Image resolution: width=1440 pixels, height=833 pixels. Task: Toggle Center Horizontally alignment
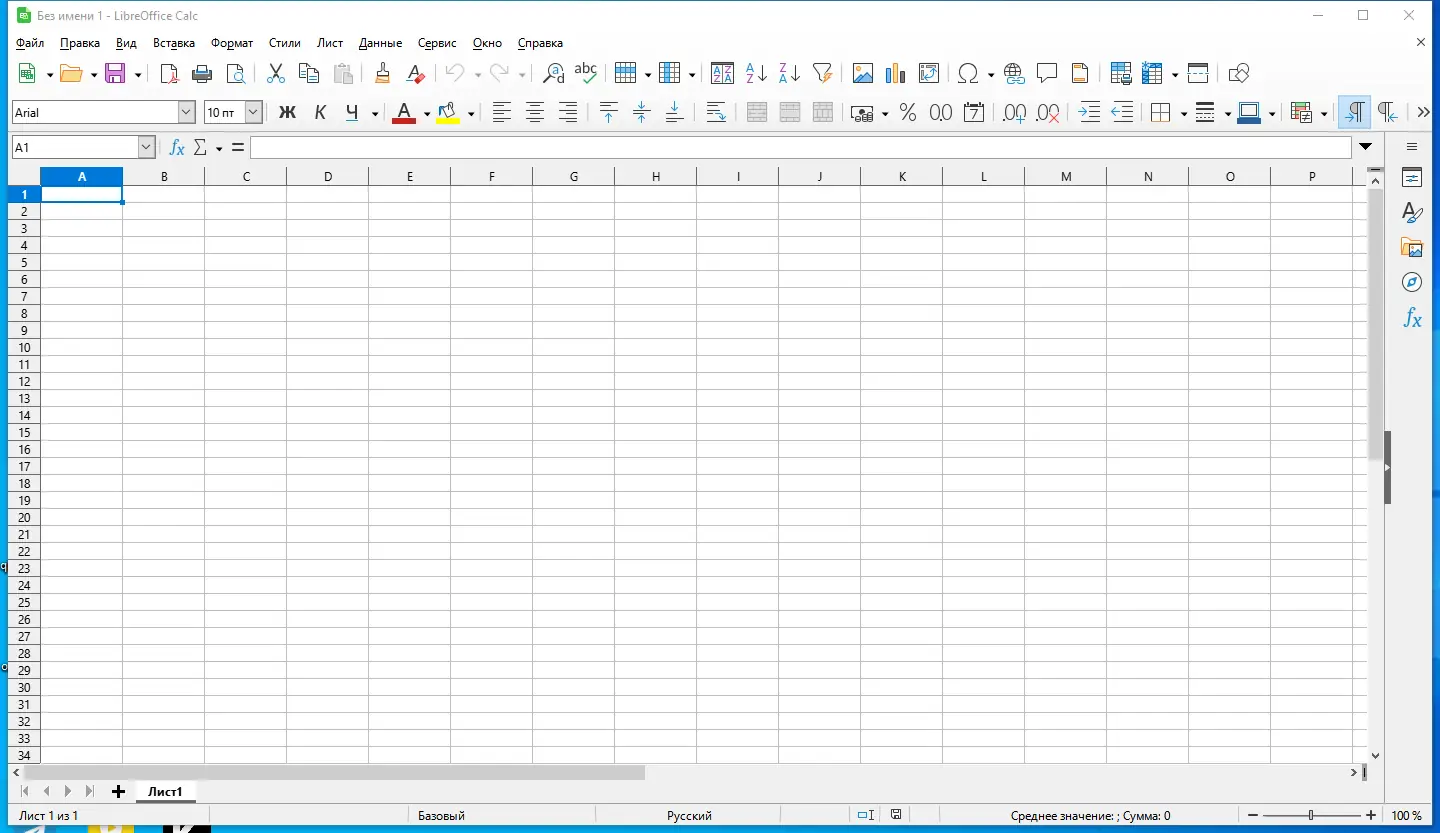535,113
